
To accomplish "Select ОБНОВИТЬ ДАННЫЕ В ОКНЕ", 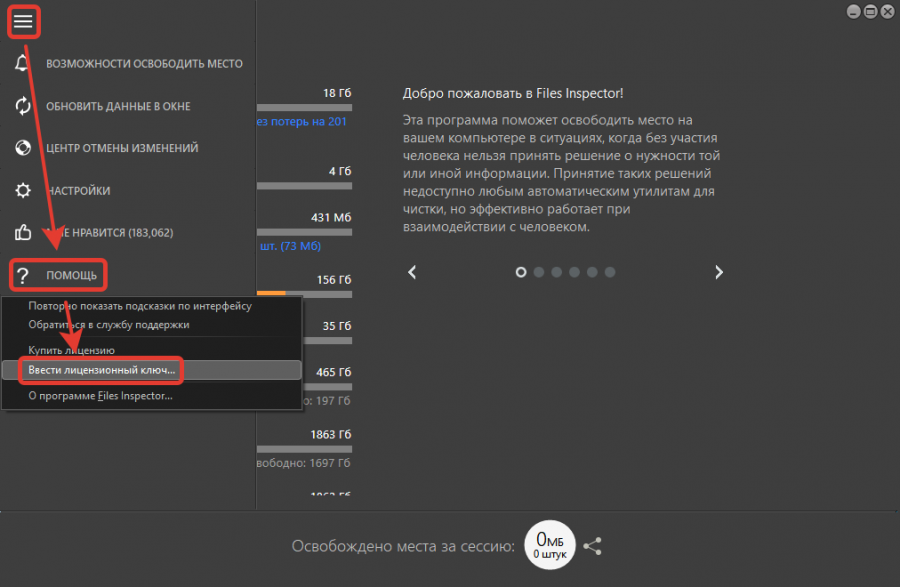I will pos(118,106).
